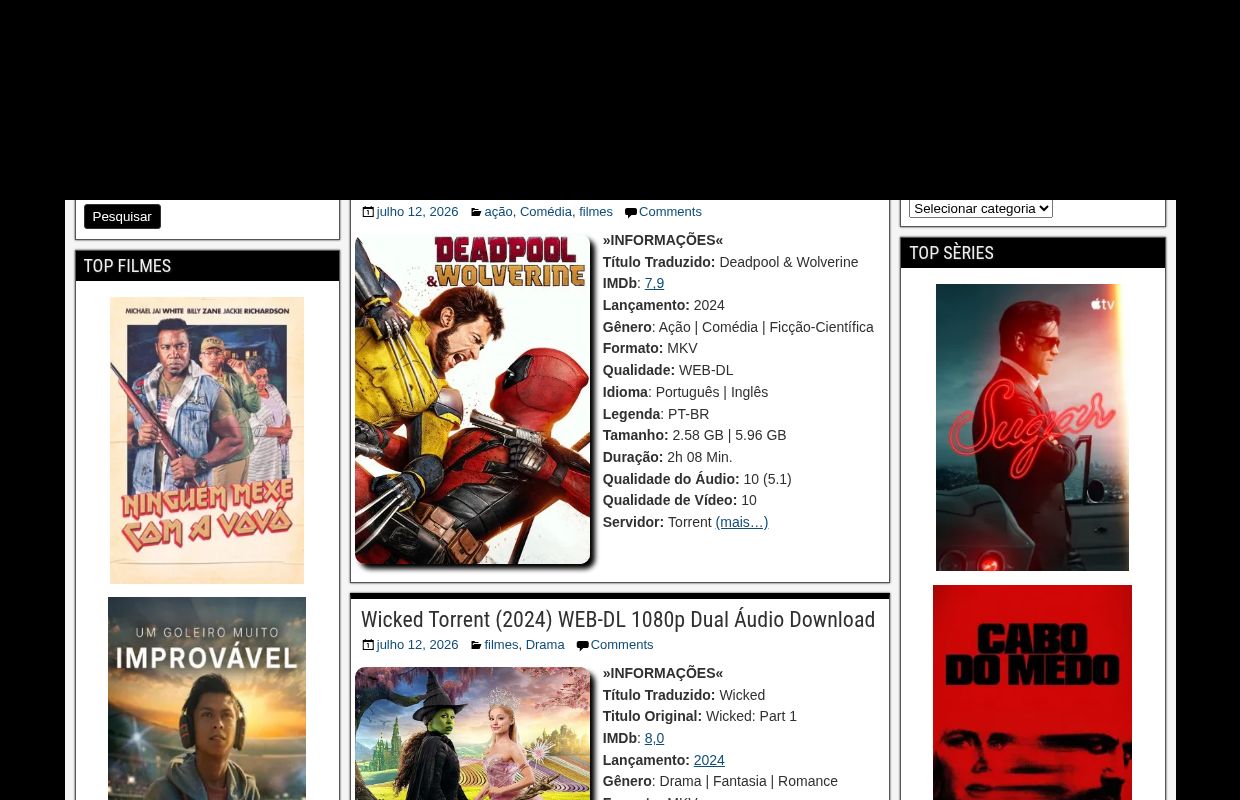Image resolution: width=1240 pixels, height=800 pixels.
Task: Open the Deadpool post date julho 12, 2026
Action: (x=417, y=211)
